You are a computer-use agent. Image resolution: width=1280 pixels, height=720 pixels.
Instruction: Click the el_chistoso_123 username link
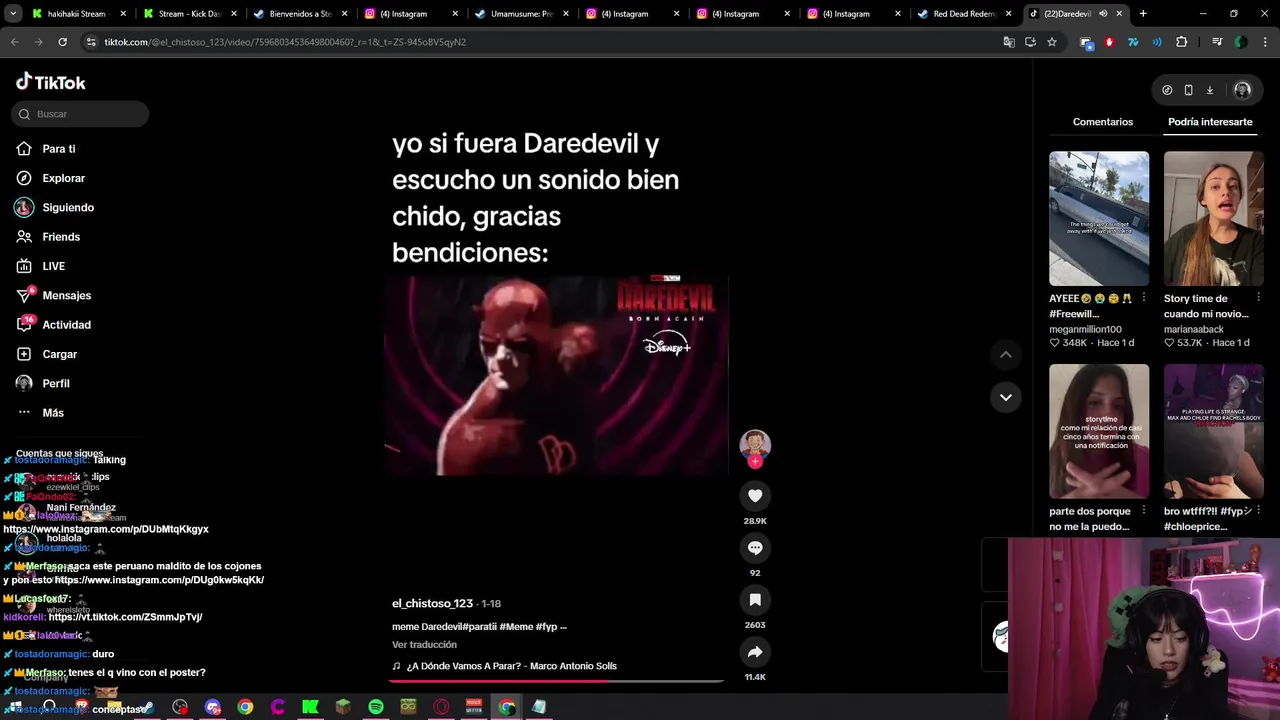(x=432, y=604)
